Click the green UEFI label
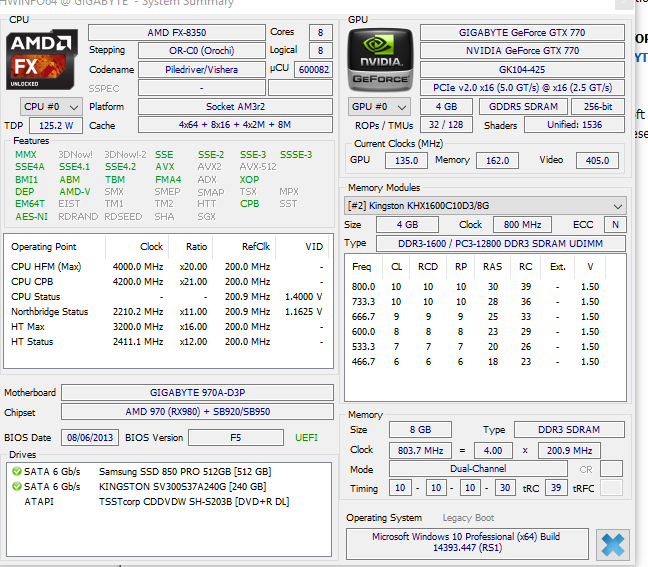Screen dimensions: 648x567 306,438
